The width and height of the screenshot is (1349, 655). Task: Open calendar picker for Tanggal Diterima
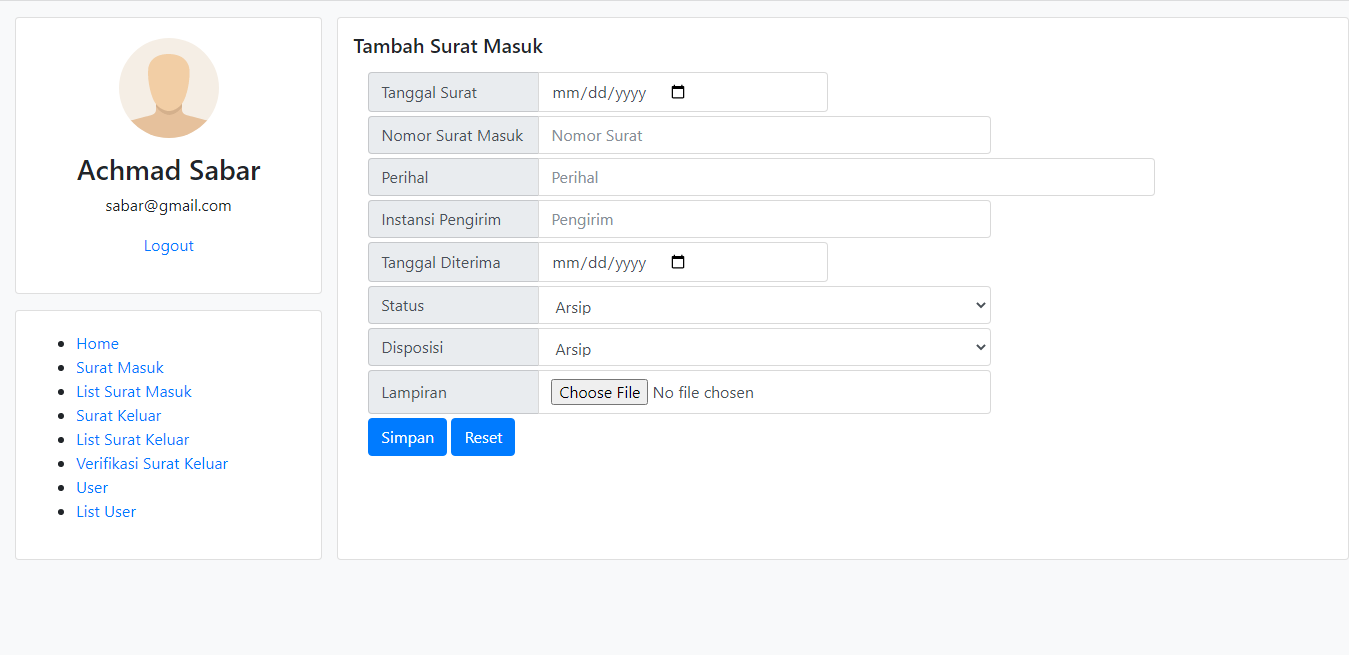pos(678,263)
